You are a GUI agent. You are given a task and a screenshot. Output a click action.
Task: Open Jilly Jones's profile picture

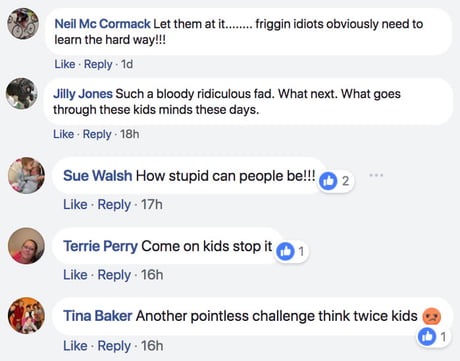[x=22, y=94]
